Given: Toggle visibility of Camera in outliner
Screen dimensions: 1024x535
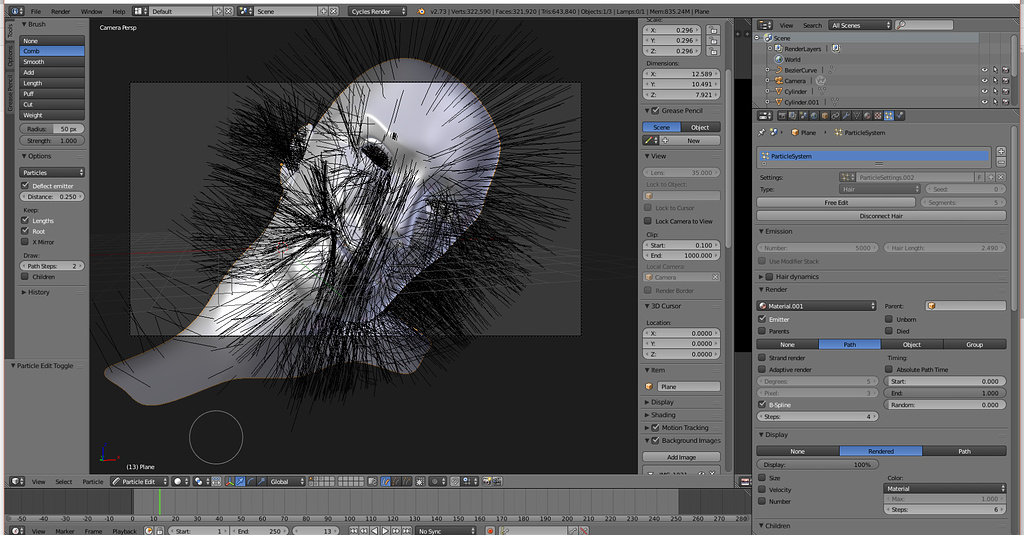Looking at the screenshot, I should pyautogui.click(x=984, y=80).
